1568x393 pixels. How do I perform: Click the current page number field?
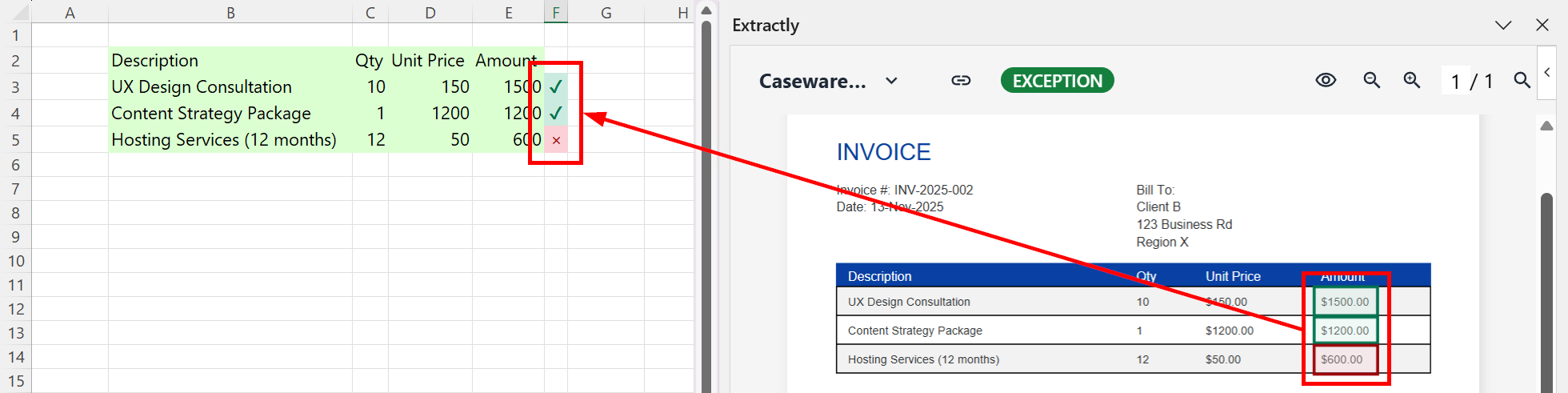pyautogui.click(x=1456, y=82)
